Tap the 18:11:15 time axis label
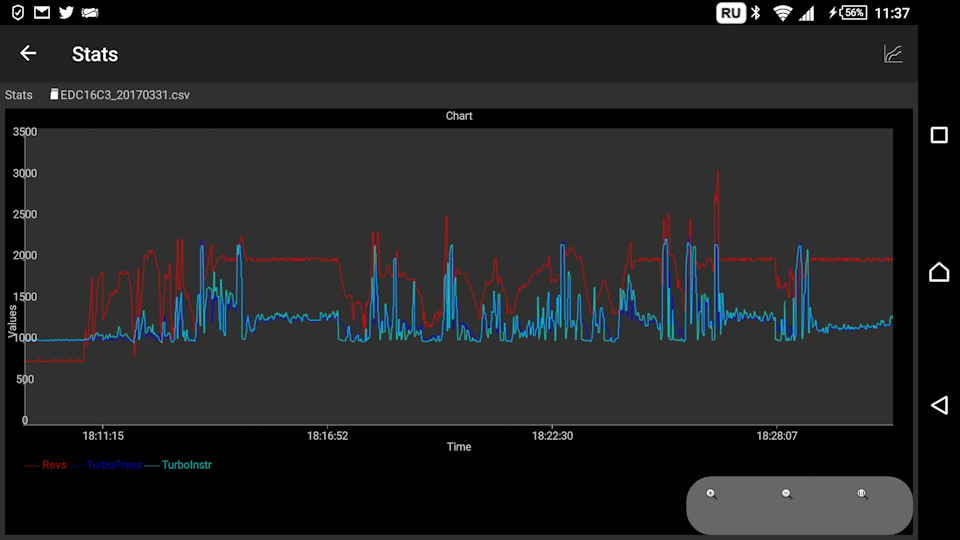The image size is (960, 540). tap(103, 436)
